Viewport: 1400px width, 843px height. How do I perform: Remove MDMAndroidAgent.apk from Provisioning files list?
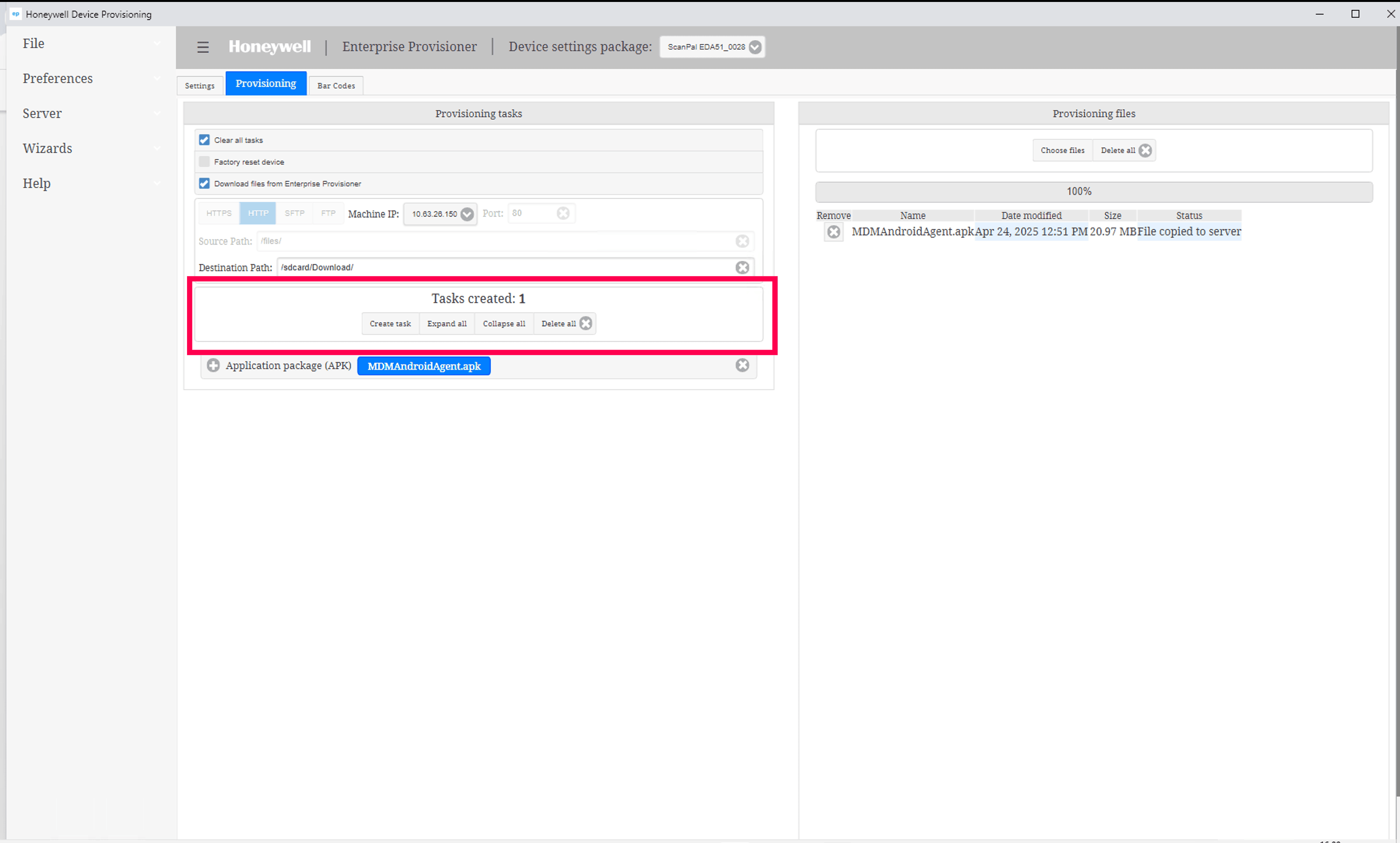coord(833,232)
